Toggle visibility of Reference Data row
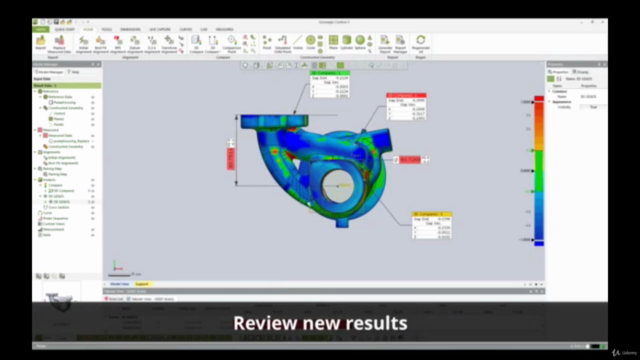This screenshot has height=360, width=640. (x=93, y=97)
